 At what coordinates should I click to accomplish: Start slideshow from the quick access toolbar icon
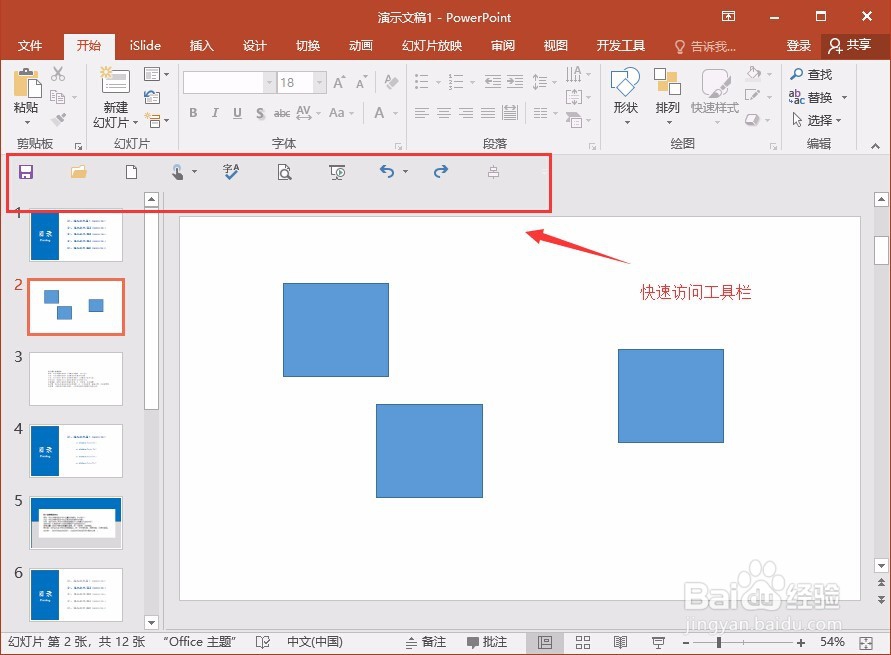(x=337, y=171)
